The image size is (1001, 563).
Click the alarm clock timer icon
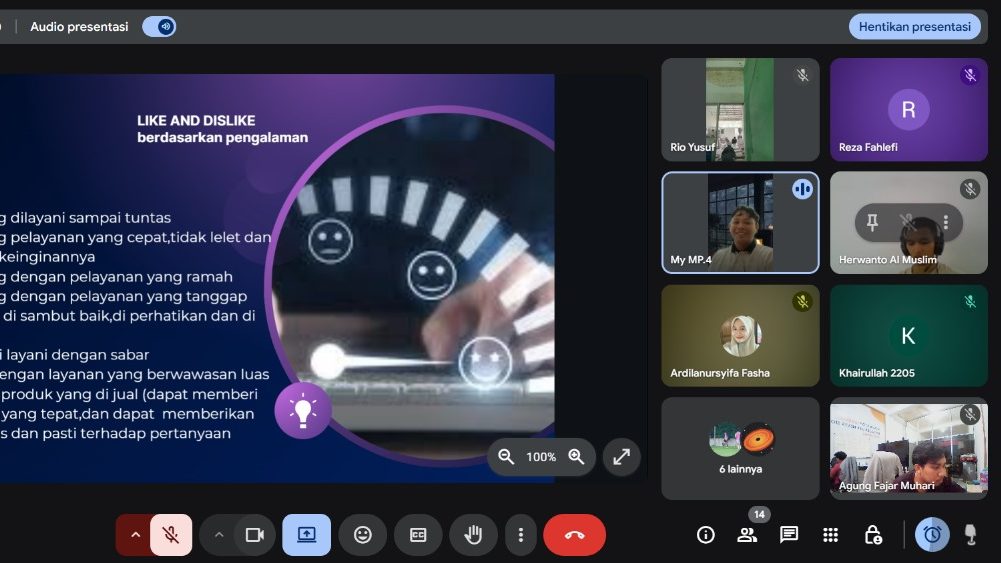coord(932,535)
